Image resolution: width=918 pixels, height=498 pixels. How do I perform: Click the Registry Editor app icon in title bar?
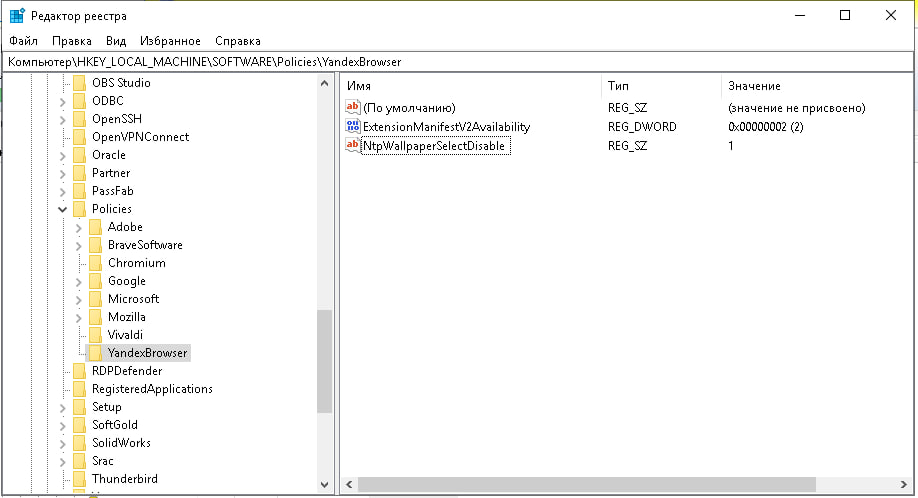point(17,16)
